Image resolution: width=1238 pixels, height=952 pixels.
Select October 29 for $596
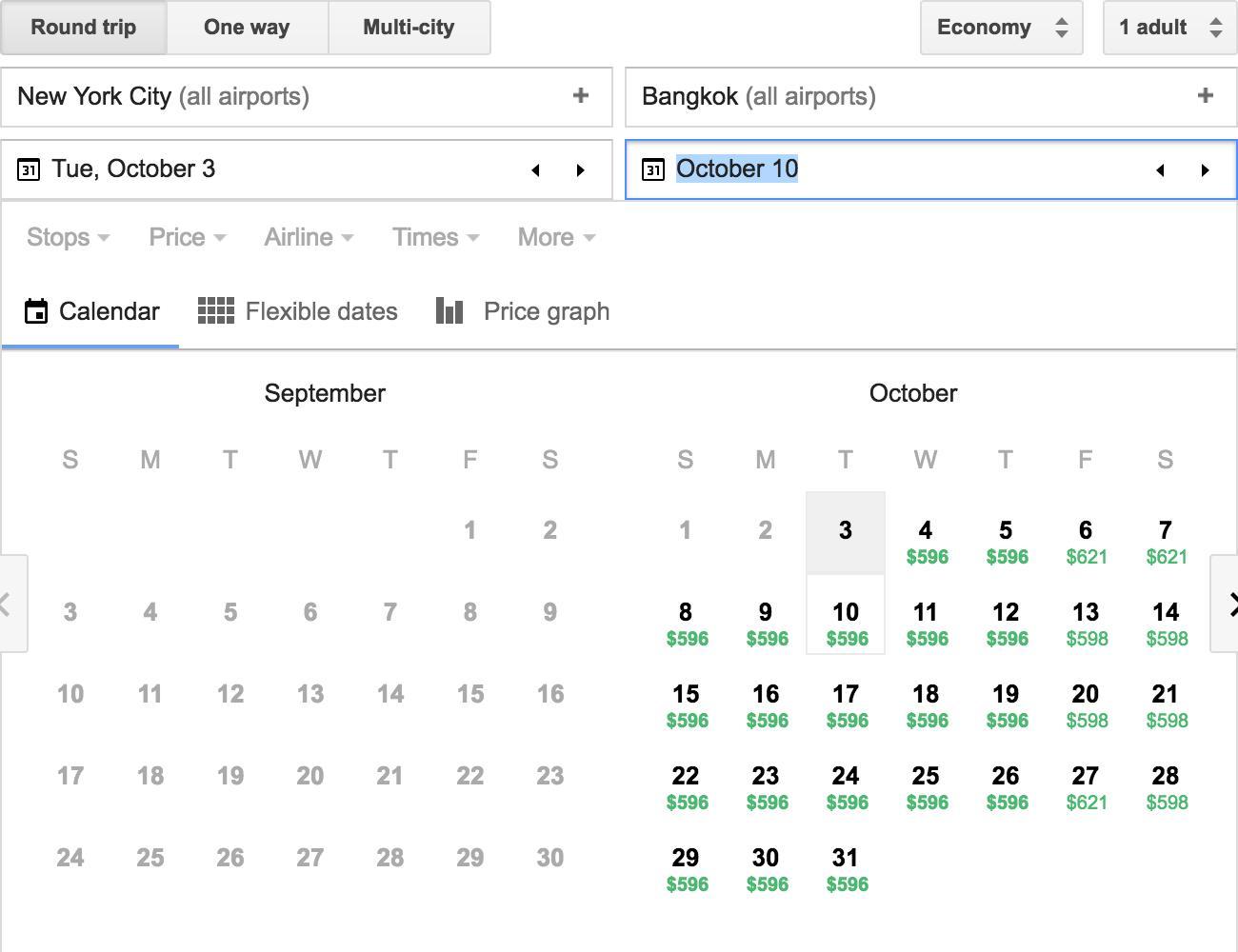click(x=686, y=869)
